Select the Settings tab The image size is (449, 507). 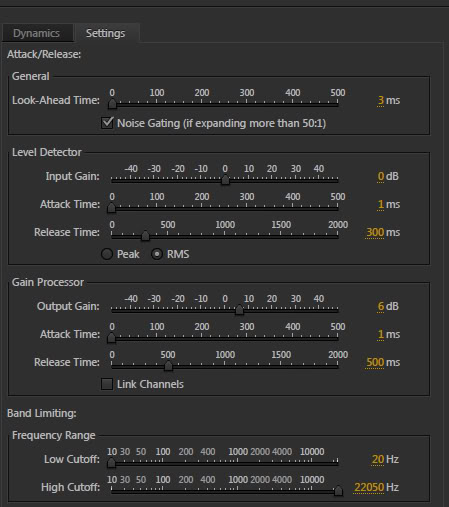pyautogui.click(x=106, y=33)
